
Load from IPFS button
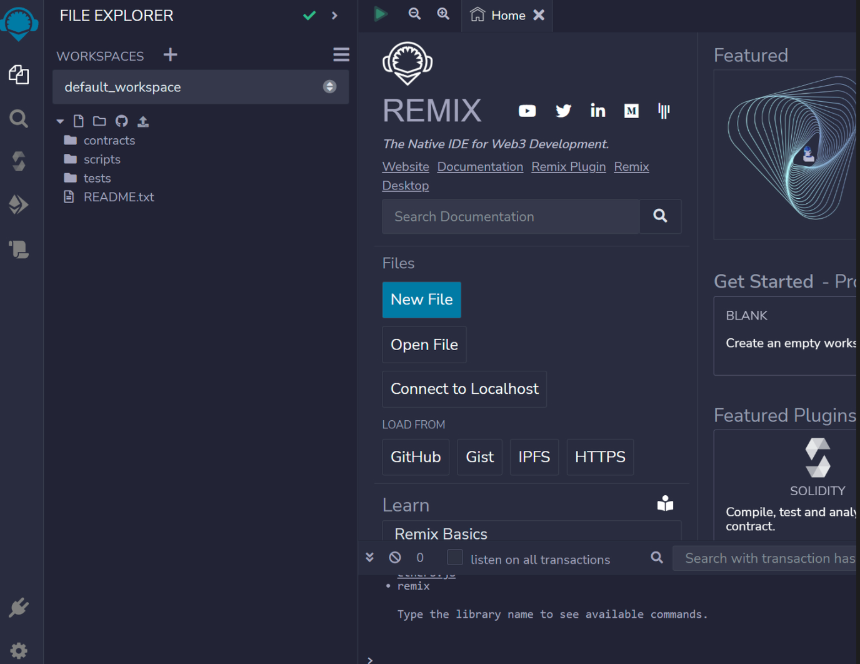point(534,457)
